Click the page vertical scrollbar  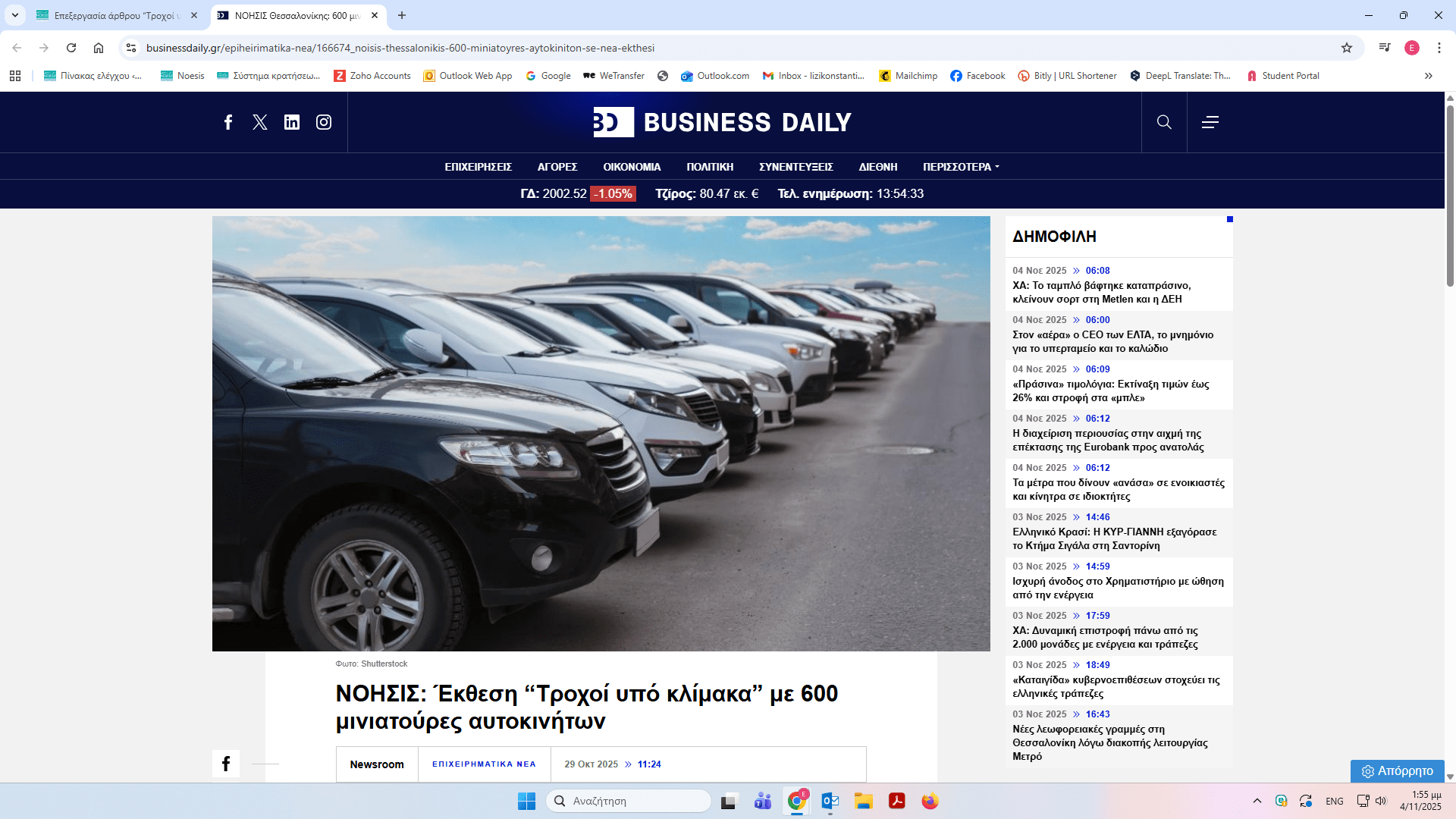click(1450, 197)
